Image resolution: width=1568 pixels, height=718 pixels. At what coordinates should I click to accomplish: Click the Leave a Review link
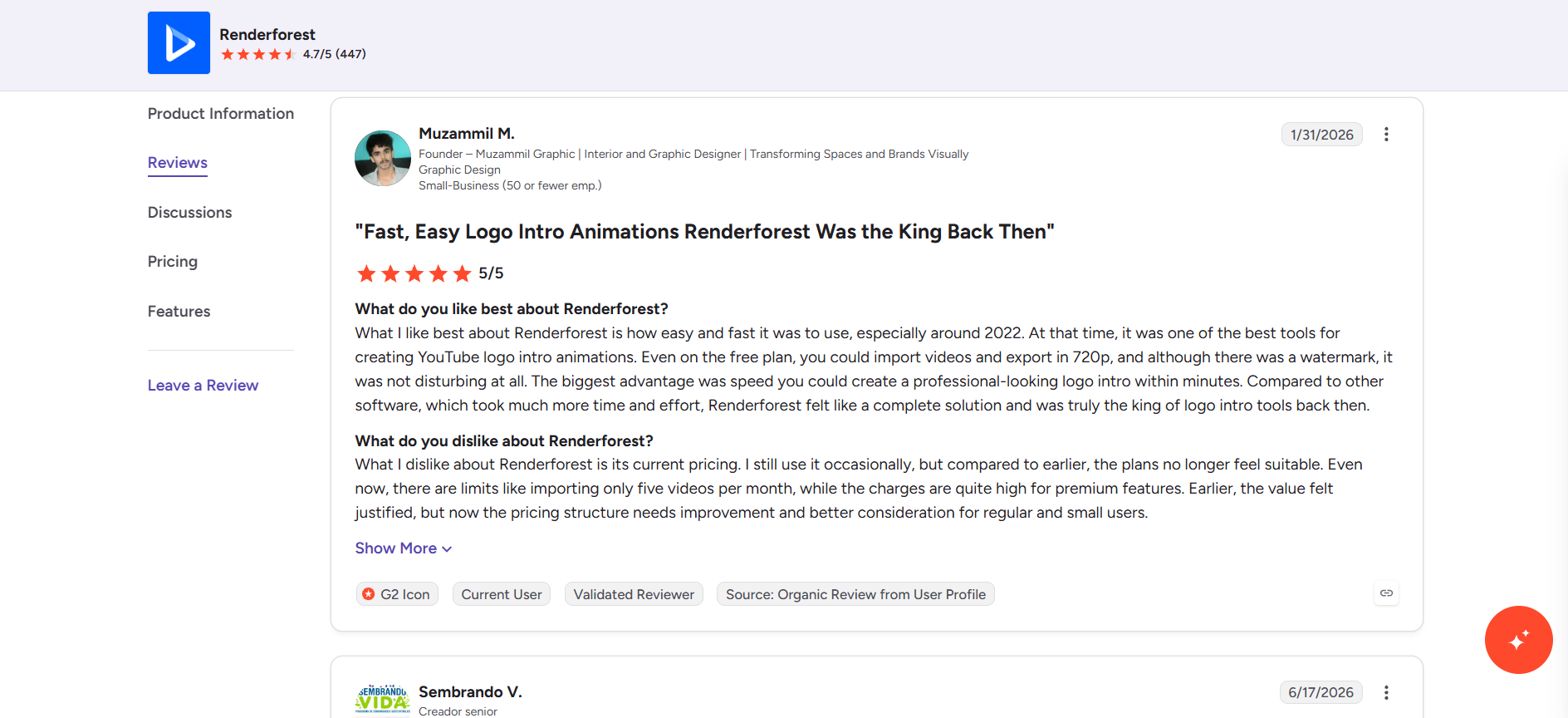tap(203, 386)
